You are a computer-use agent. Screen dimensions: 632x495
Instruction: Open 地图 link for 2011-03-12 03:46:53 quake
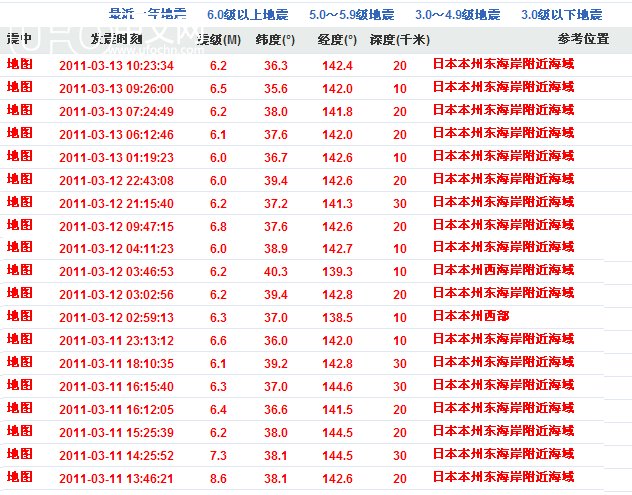click(x=20, y=270)
